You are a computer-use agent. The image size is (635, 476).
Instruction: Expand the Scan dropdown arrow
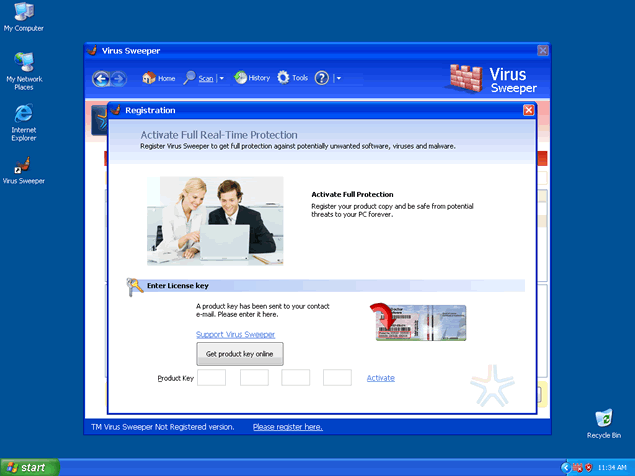coord(221,79)
